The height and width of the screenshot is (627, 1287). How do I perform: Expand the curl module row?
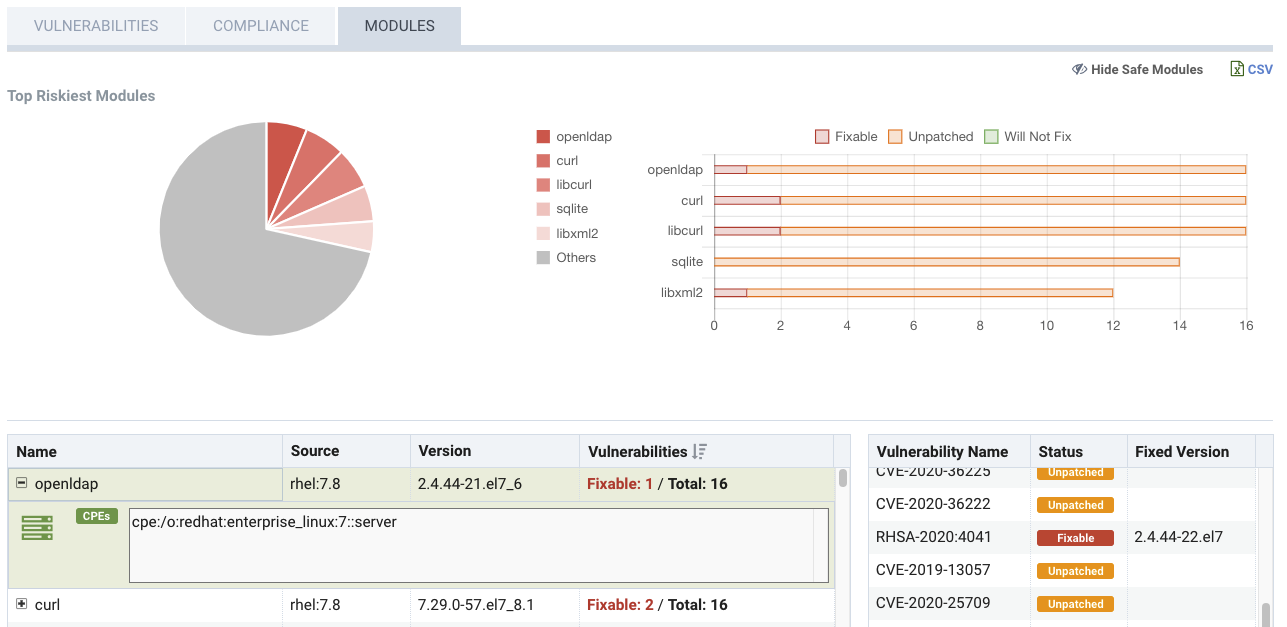pos(21,605)
